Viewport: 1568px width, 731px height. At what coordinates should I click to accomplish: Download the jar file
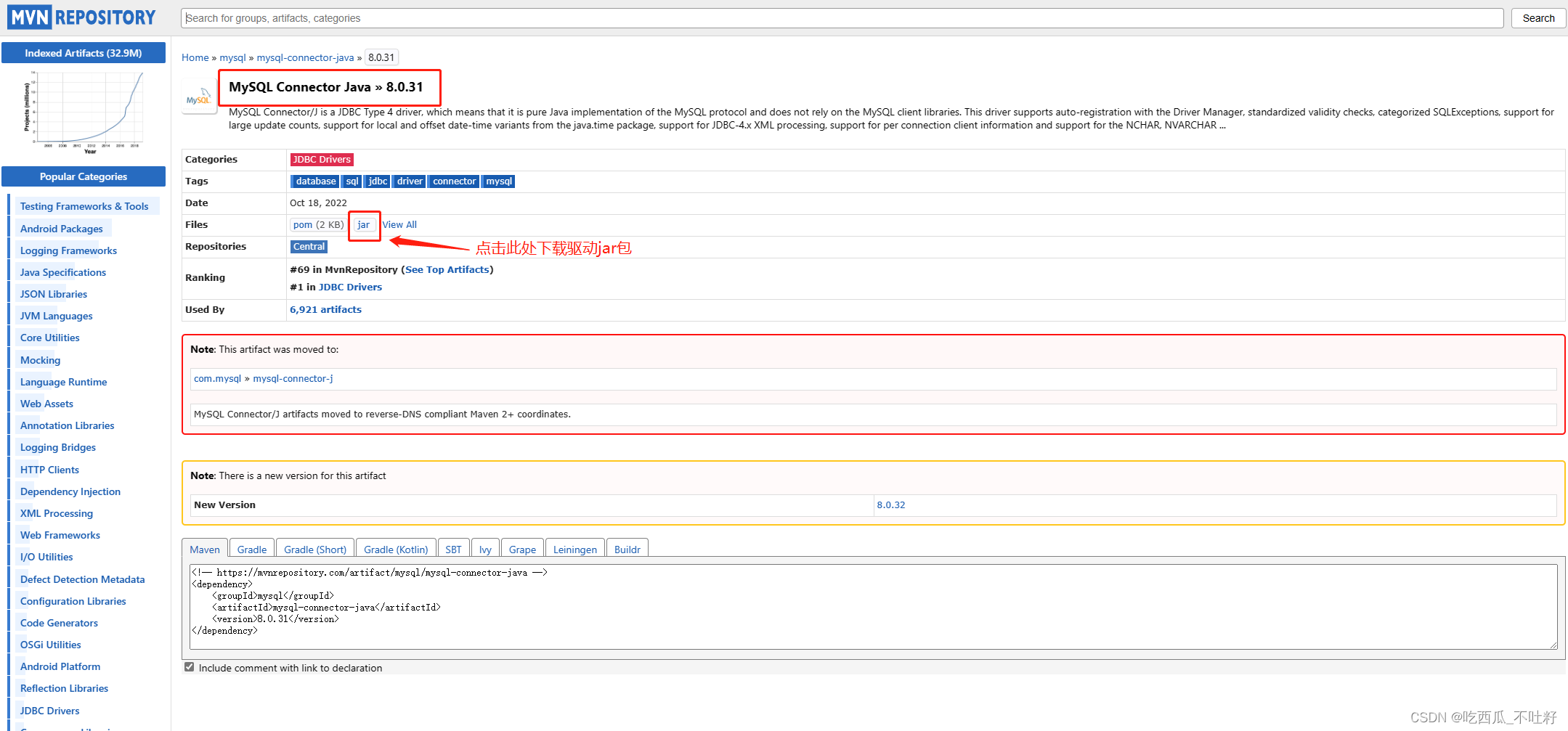pyautogui.click(x=364, y=225)
